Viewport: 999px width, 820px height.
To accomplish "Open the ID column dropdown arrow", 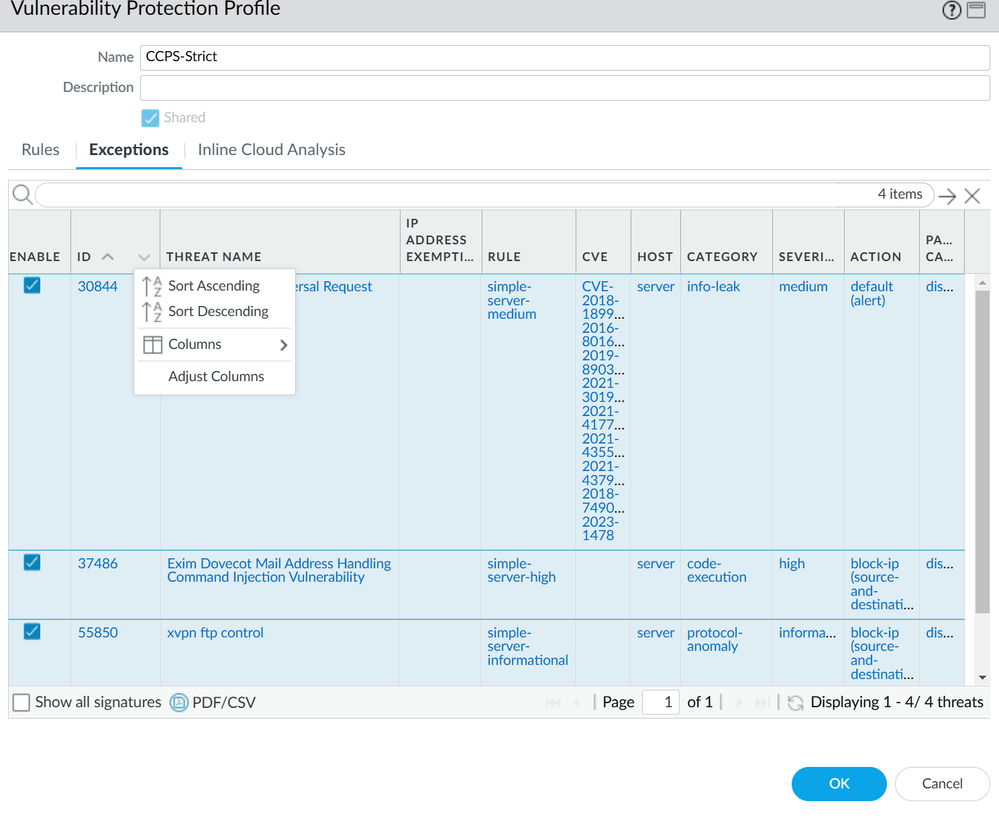I will (x=144, y=257).
